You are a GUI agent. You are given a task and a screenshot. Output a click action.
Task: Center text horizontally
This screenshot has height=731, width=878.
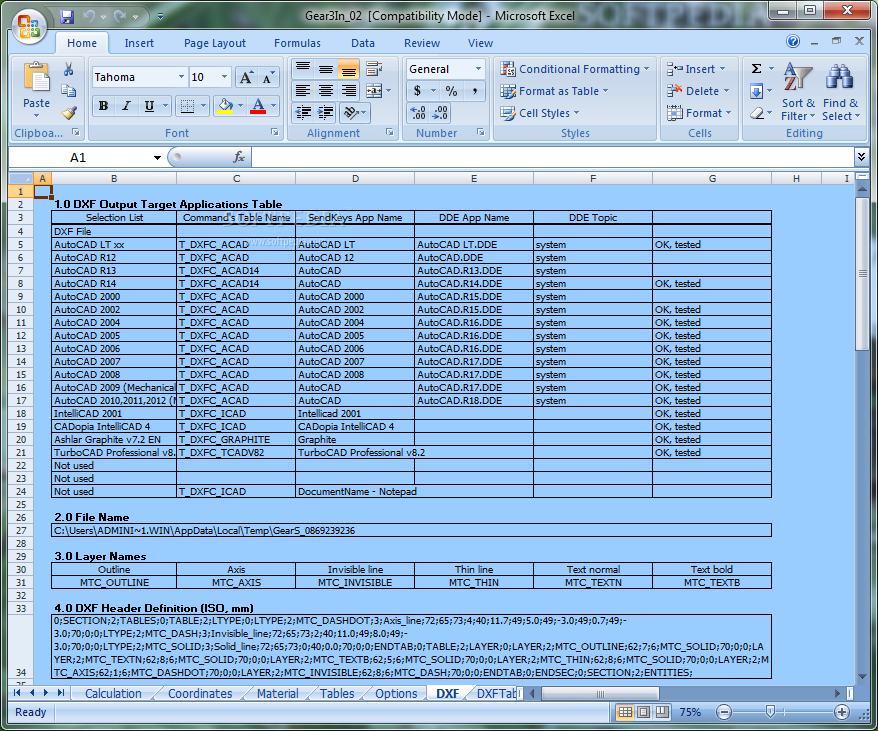(326, 91)
